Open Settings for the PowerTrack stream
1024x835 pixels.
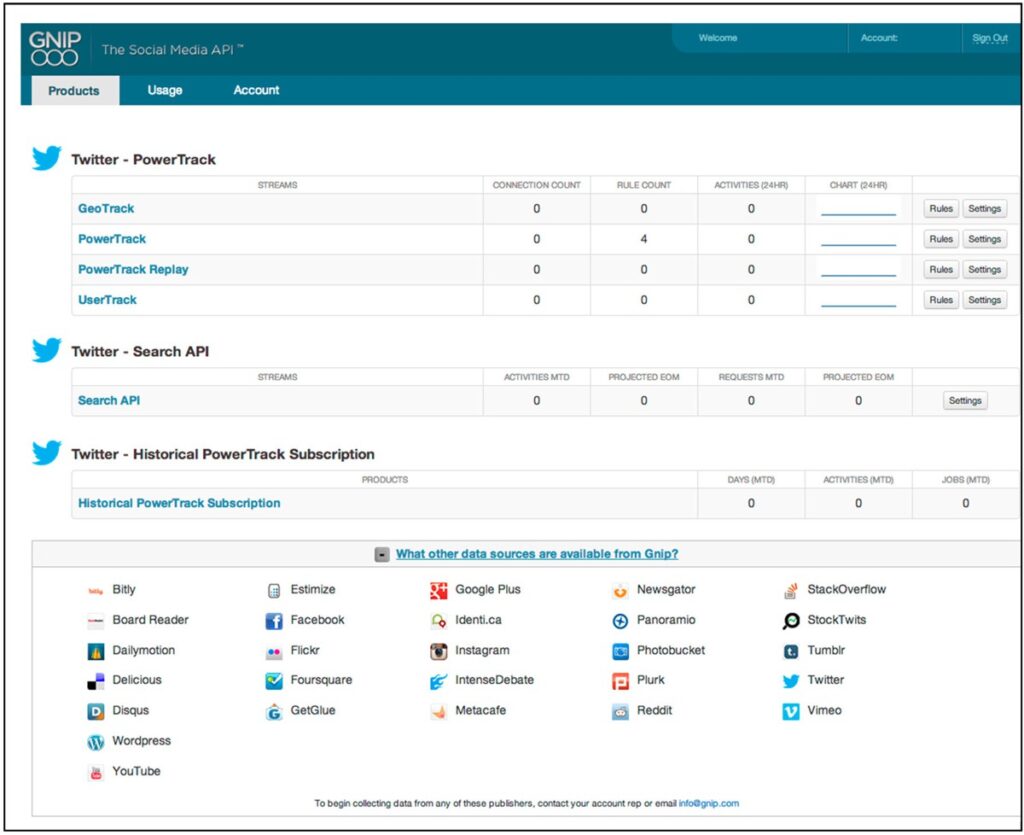pyautogui.click(x=984, y=239)
